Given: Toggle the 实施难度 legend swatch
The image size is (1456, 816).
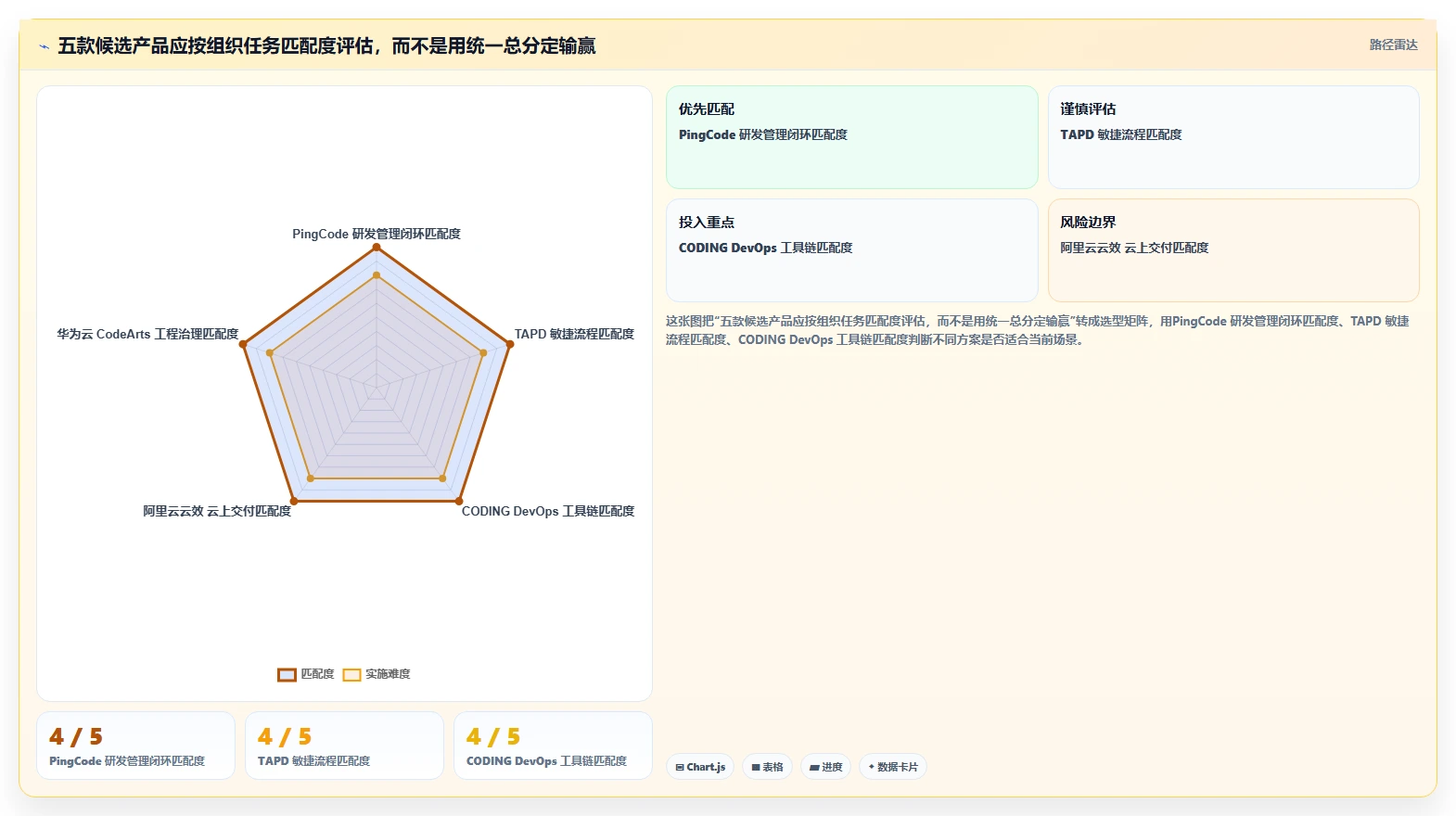Looking at the screenshot, I should pos(351,674).
